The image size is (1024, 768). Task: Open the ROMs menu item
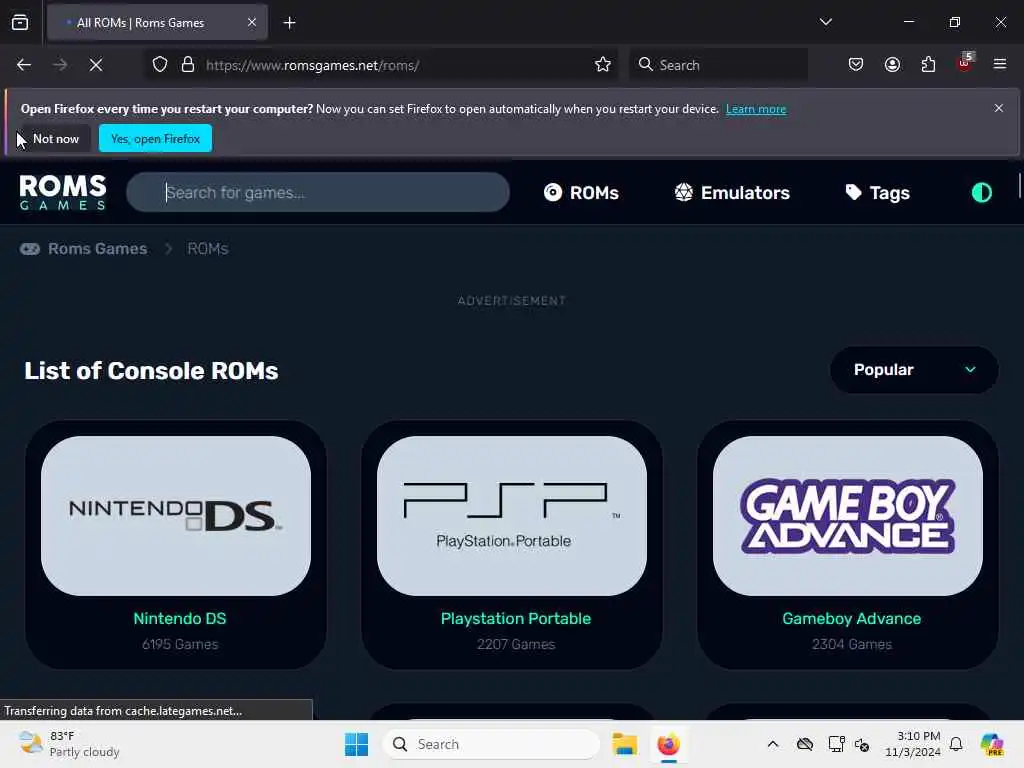pyautogui.click(x=581, y=193)
